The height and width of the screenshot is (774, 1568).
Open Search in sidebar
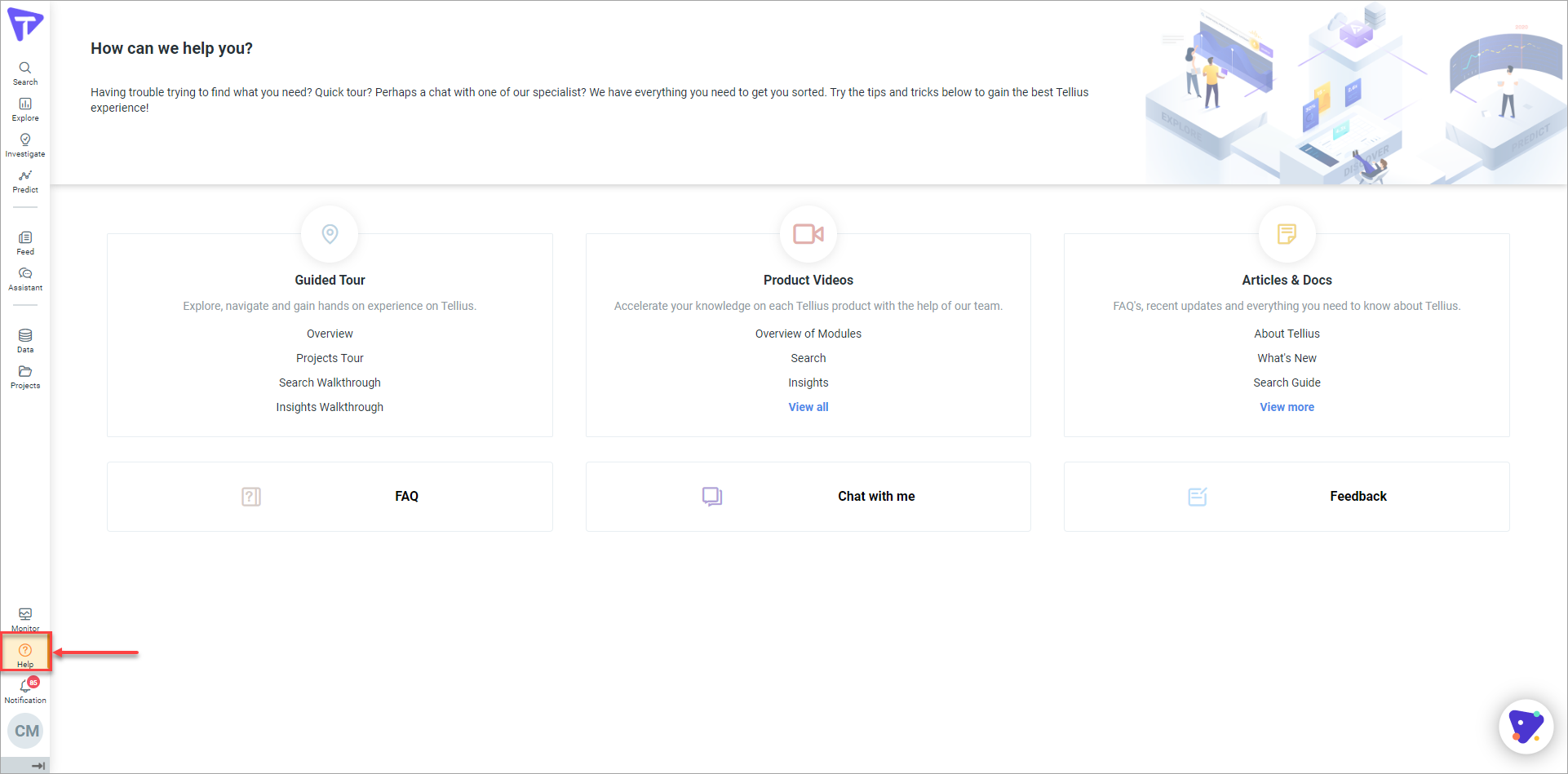(25, 73)
